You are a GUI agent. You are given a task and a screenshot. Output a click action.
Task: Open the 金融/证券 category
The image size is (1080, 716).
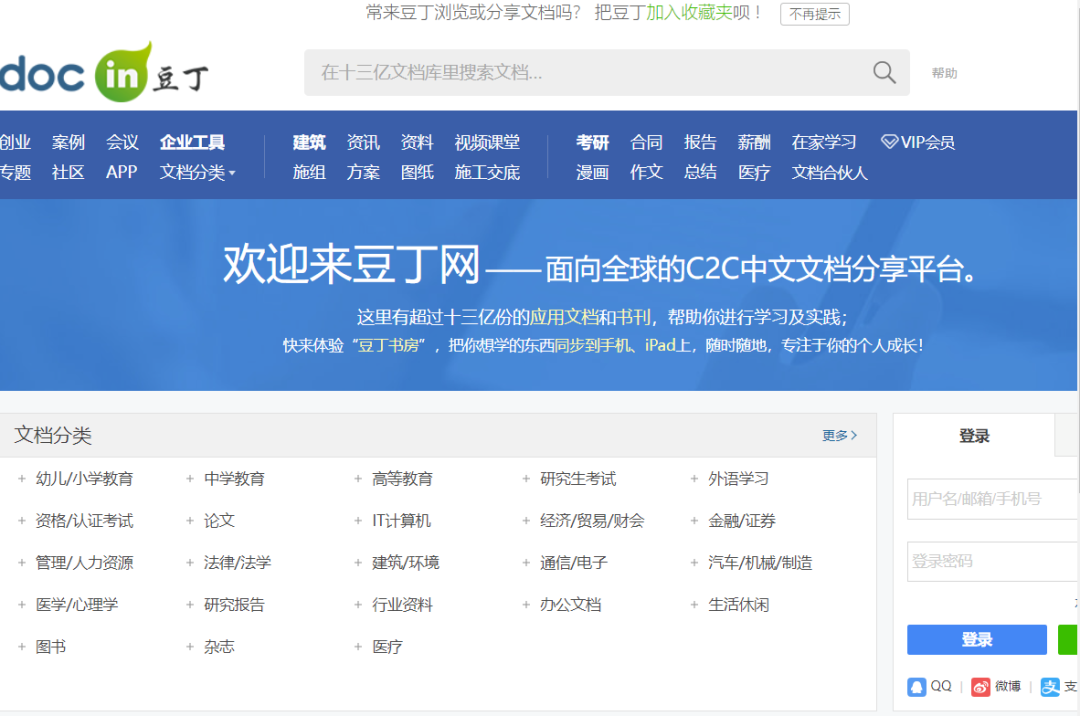pos(742,520)
